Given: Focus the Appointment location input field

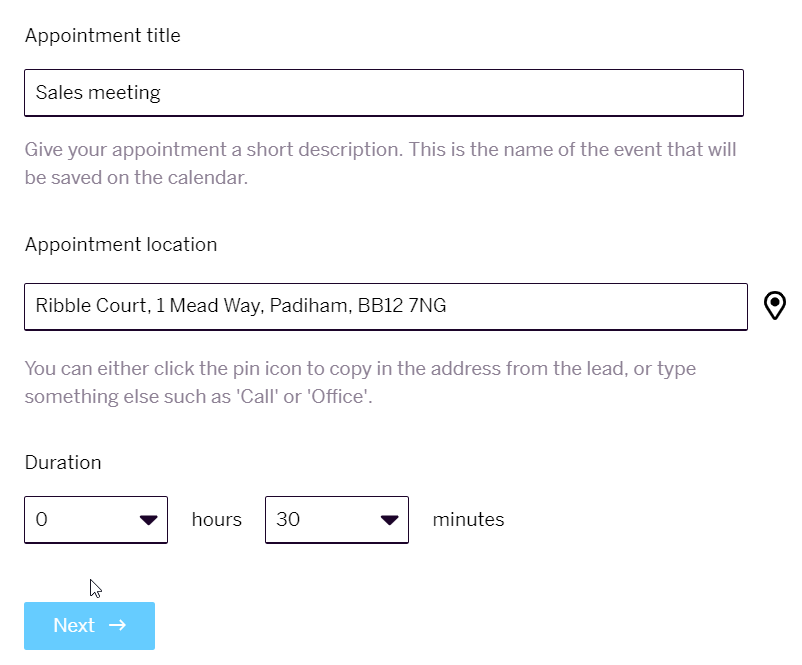Looking at the screenshot, I should coord(386,306).
